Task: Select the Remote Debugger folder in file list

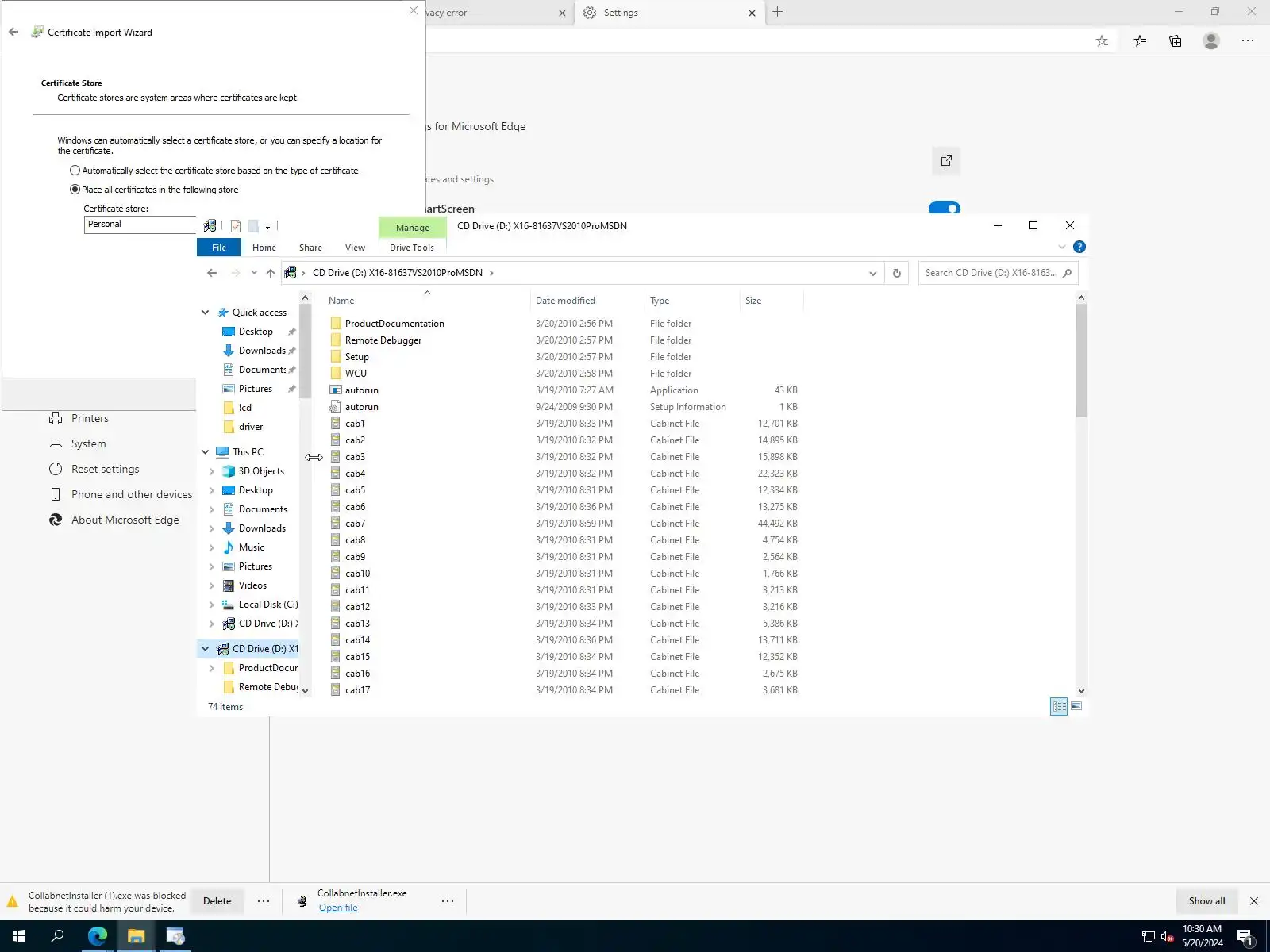Action: coord(383,340)
